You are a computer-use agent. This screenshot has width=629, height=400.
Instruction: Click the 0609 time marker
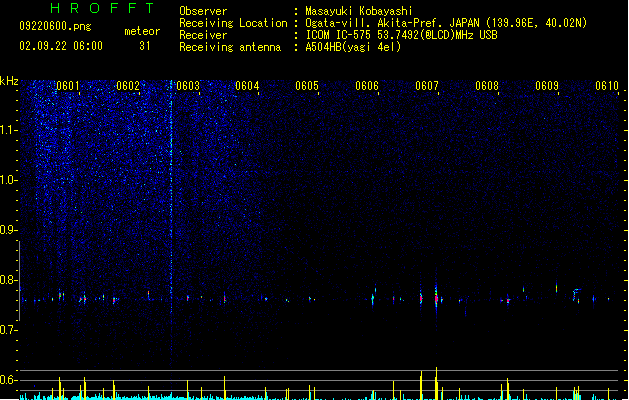pos(547,86)
